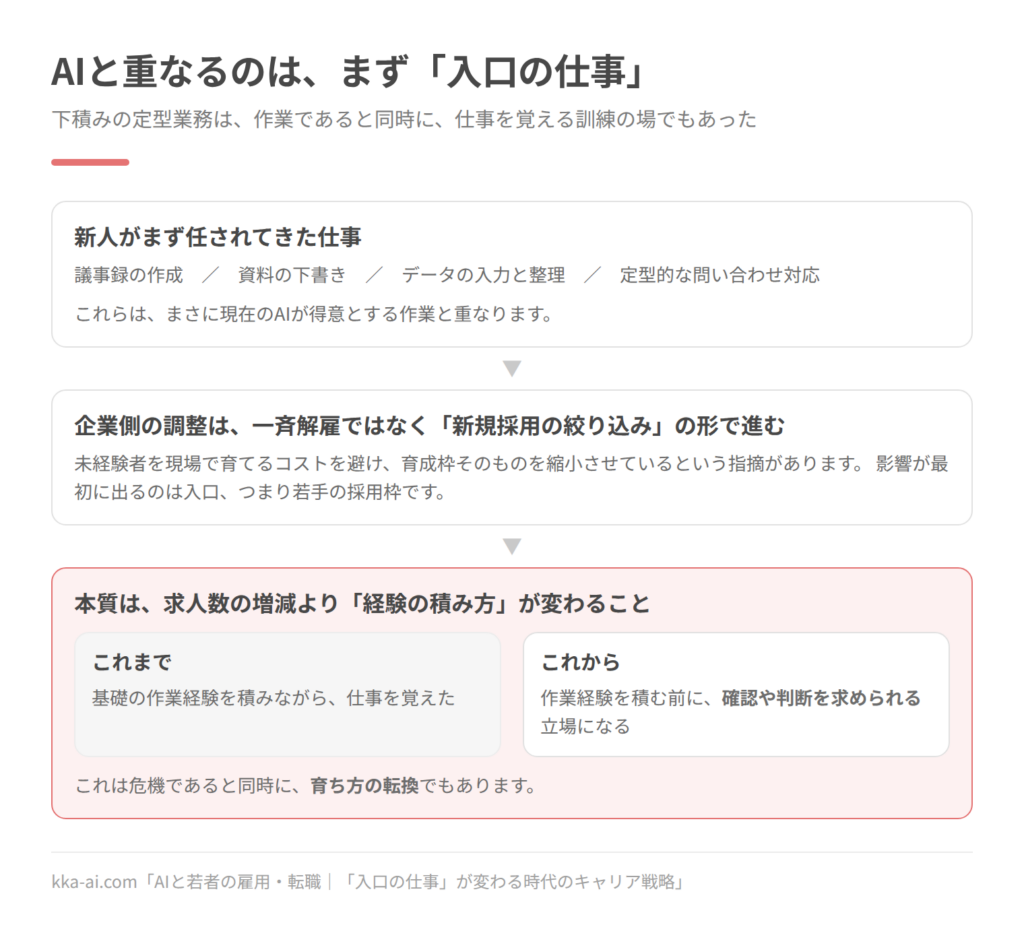Click the heading '本質は、求人数の増減より「経験の積み方」が変わること'
The width and height of the screenshot is (1024, 927).
(x=362, y=604)
